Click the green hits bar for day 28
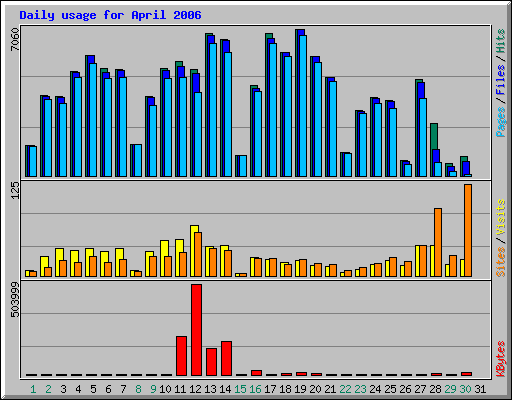 click(x=434, y=136)
